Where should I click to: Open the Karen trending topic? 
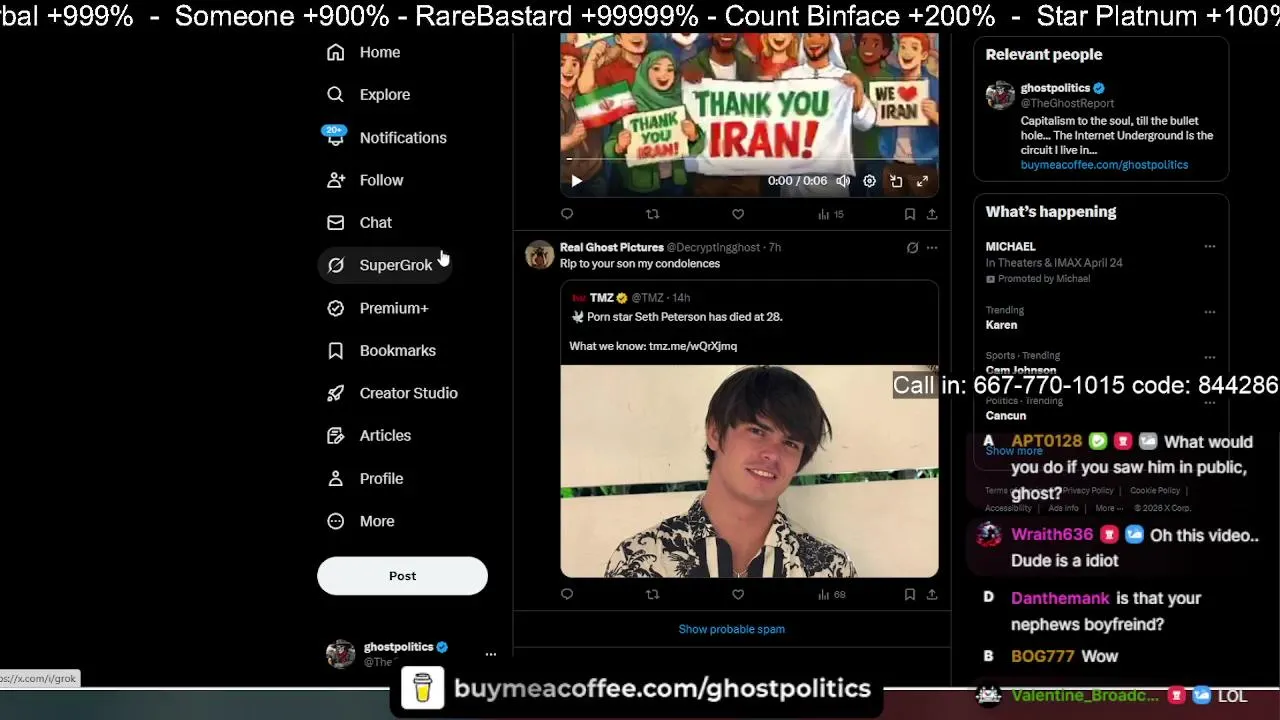(1001, 325)
